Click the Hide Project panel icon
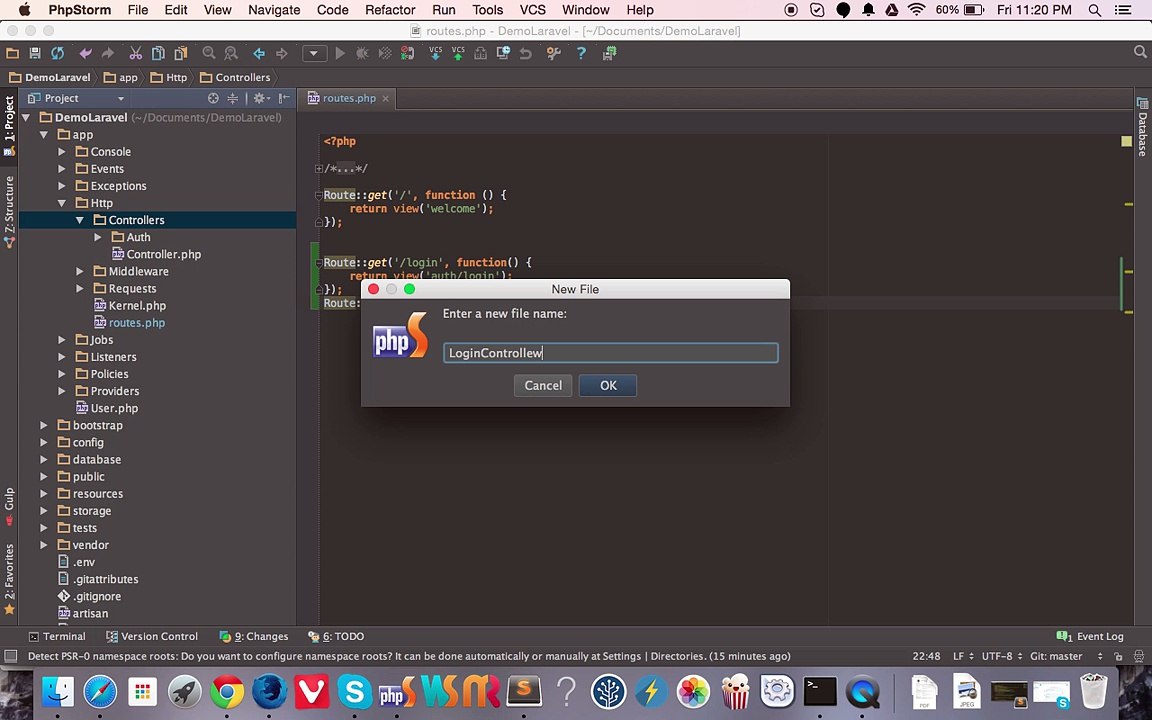The width and height of the screenshot is (1152, 720). (x=284, y=98)
